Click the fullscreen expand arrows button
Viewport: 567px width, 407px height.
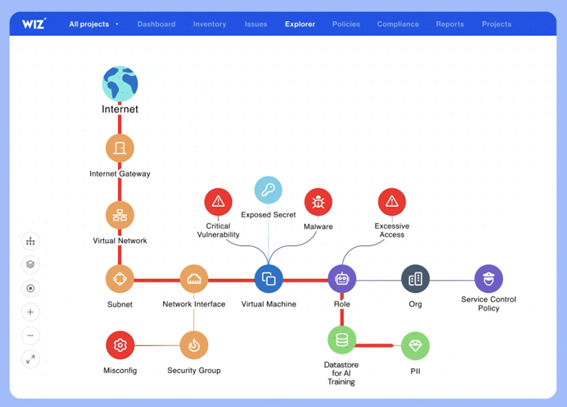click(x=30, y=359)
